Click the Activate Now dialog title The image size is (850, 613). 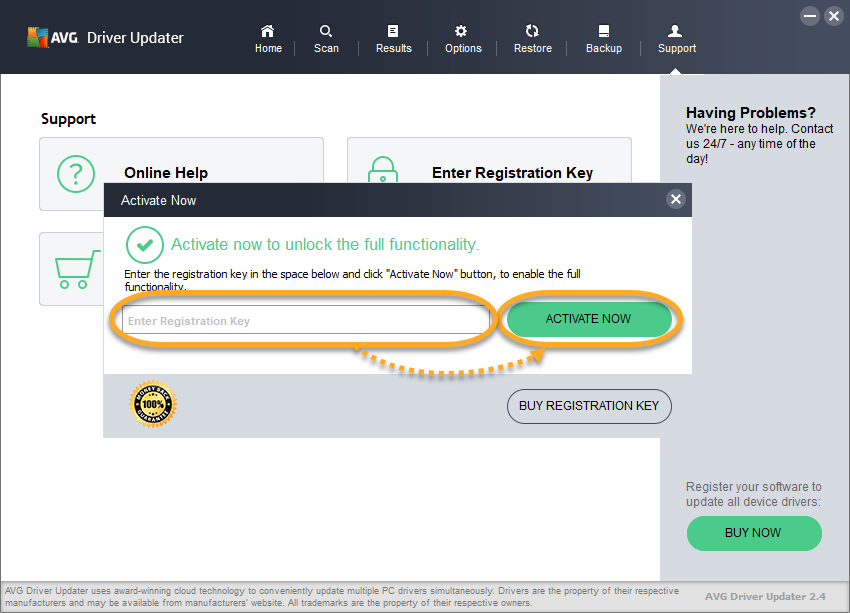click(x=158, y=201)
